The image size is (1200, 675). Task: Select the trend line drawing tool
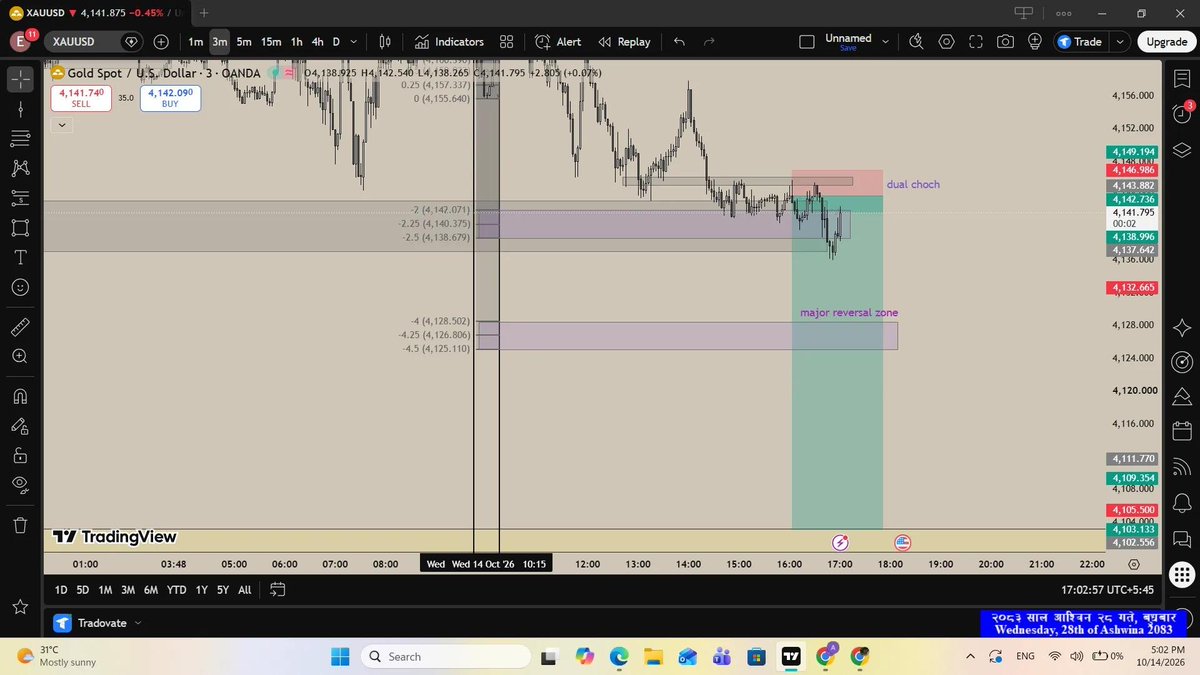(21, 108)
